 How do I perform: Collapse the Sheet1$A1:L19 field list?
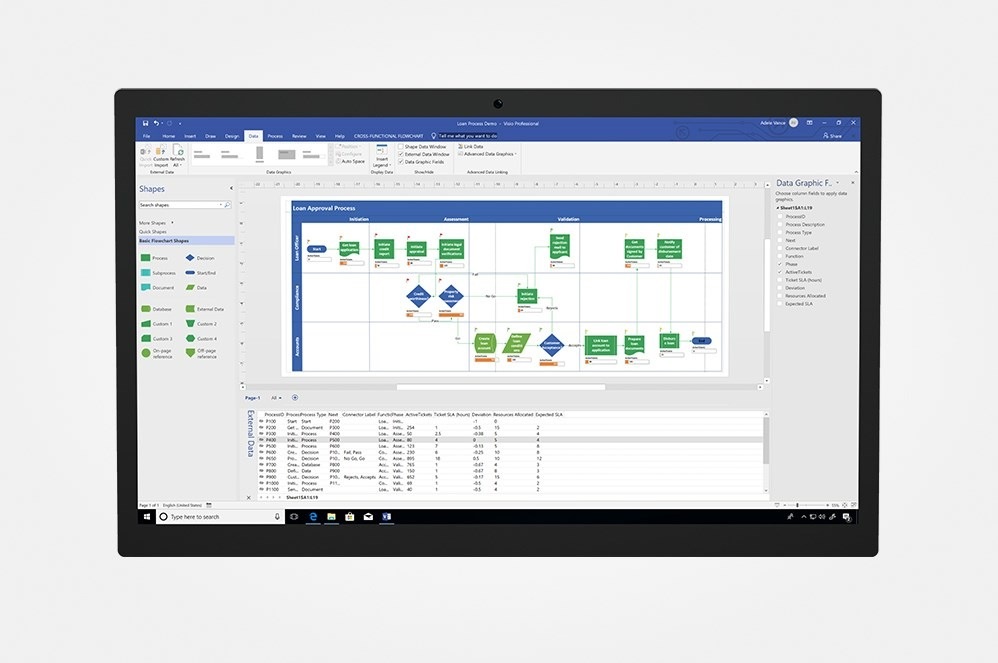(778, 207)
